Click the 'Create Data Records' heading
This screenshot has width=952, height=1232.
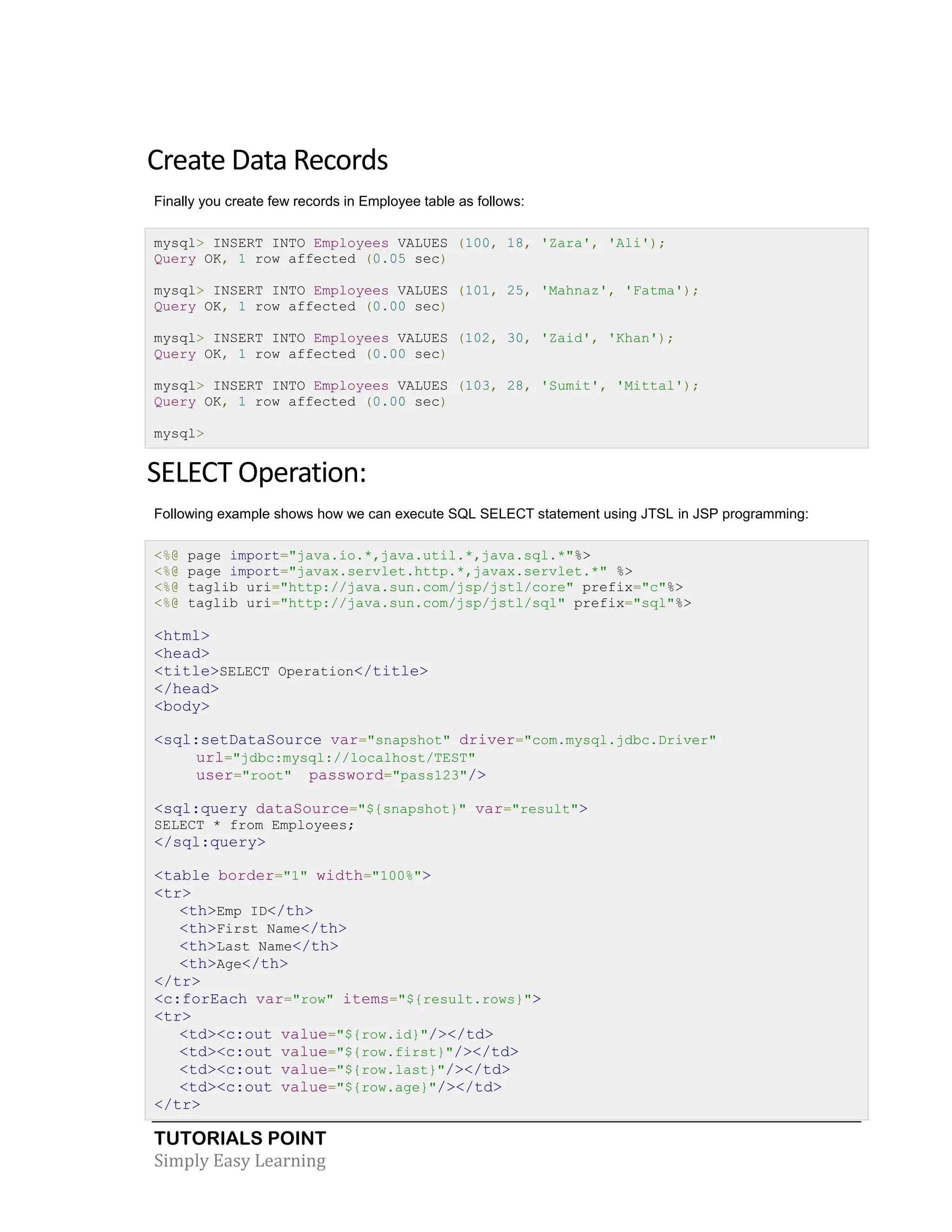(267, 160)
